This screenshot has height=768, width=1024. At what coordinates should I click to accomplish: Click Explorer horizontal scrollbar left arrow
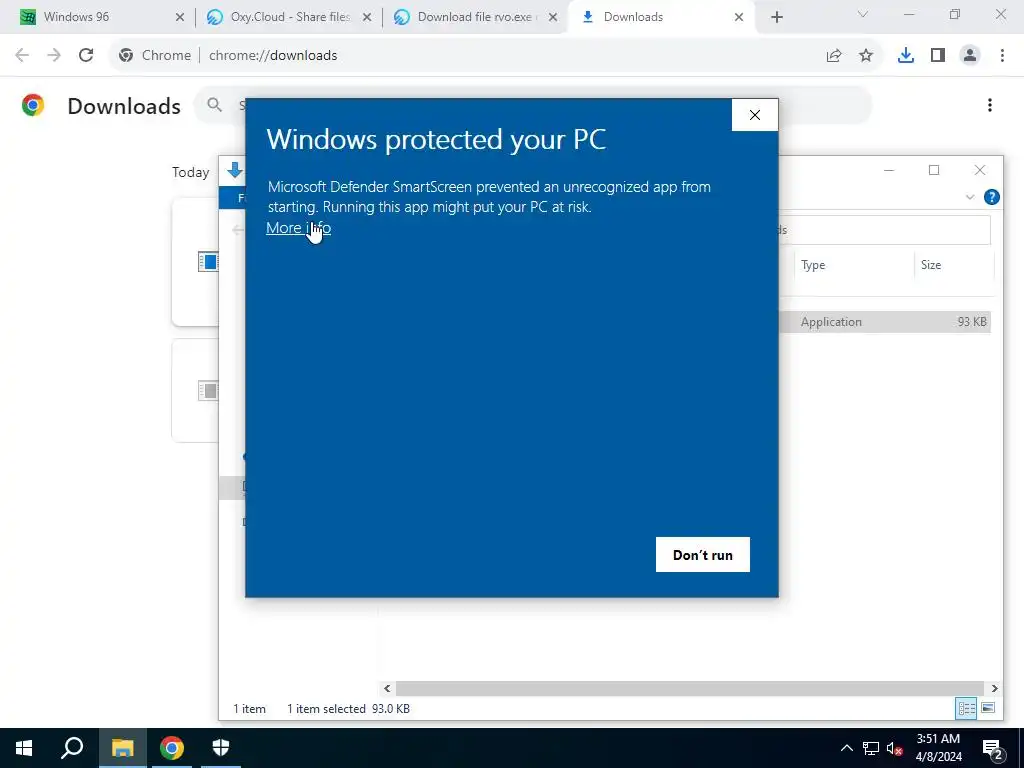coord(387,688)
